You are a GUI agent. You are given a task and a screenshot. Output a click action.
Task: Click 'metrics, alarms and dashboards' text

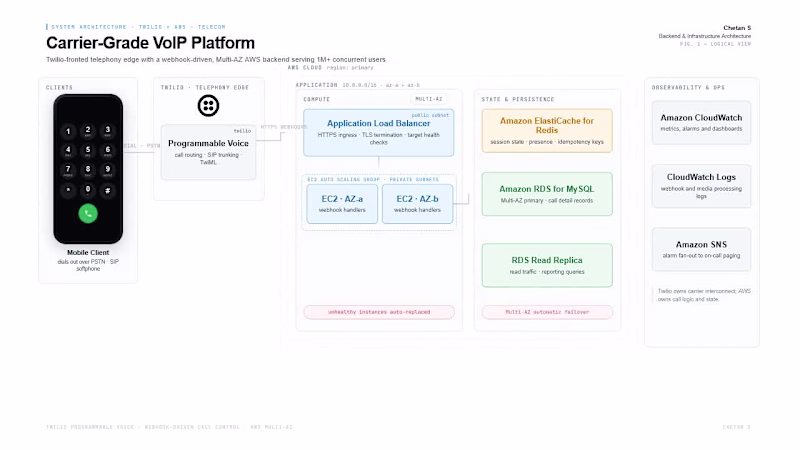[x=701, y=129]
